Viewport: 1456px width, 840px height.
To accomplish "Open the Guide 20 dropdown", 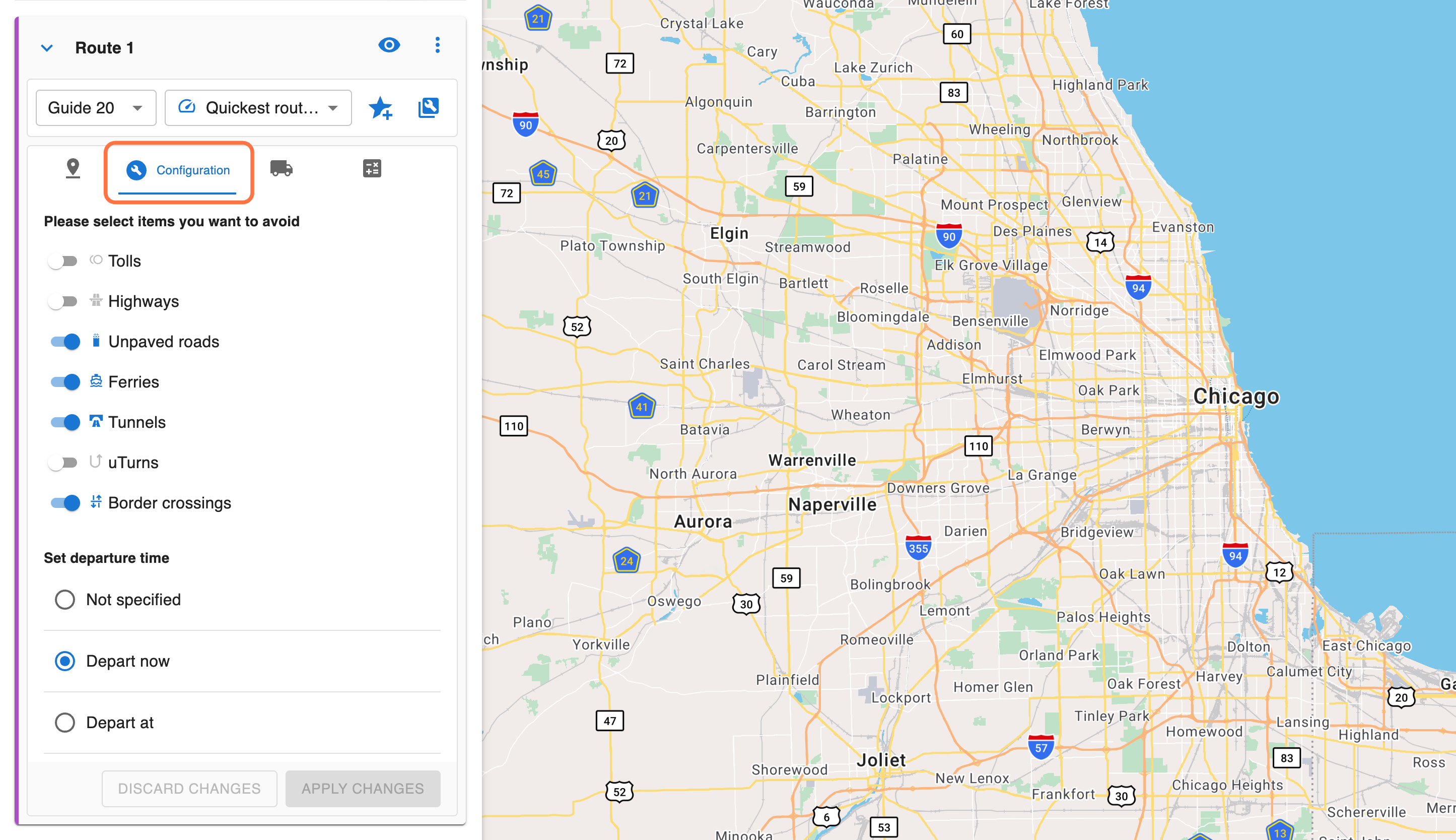I will coord(96,108).
